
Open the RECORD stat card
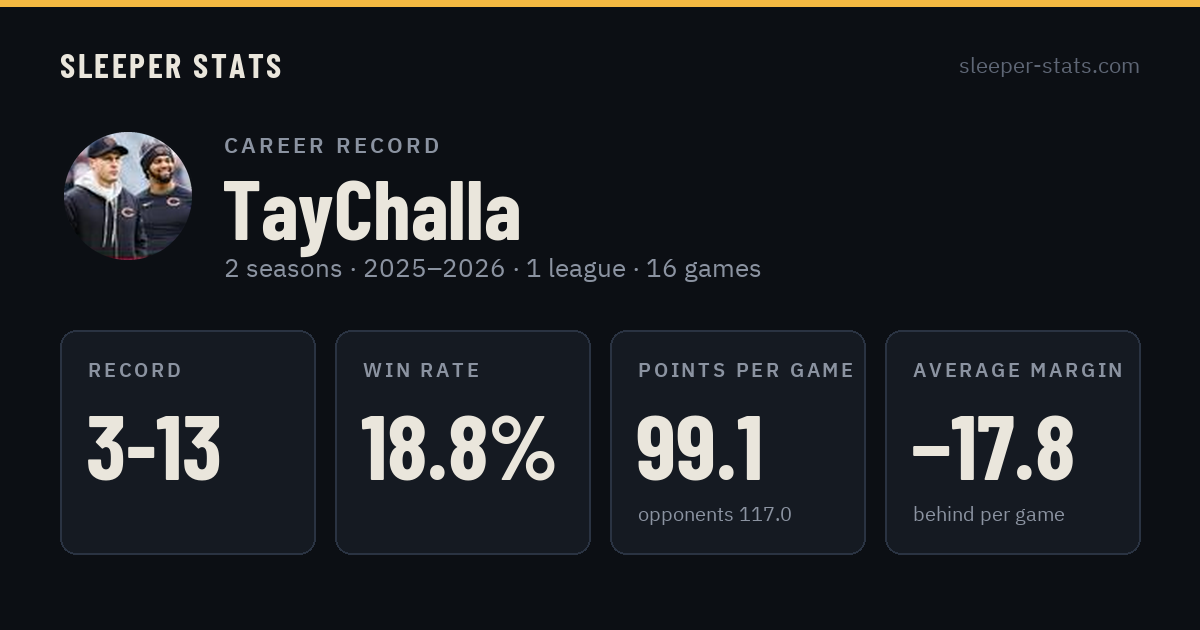click(188, 442)
